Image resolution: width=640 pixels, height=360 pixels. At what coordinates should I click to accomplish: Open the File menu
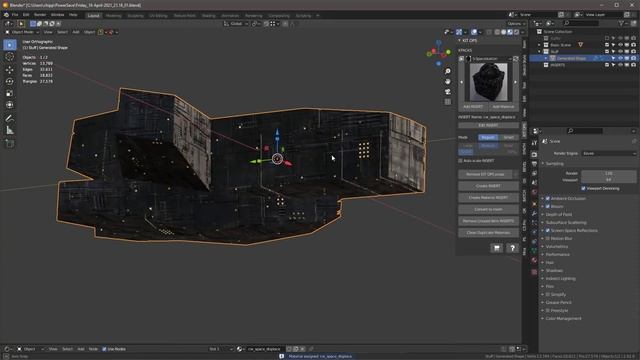[15, 15]
